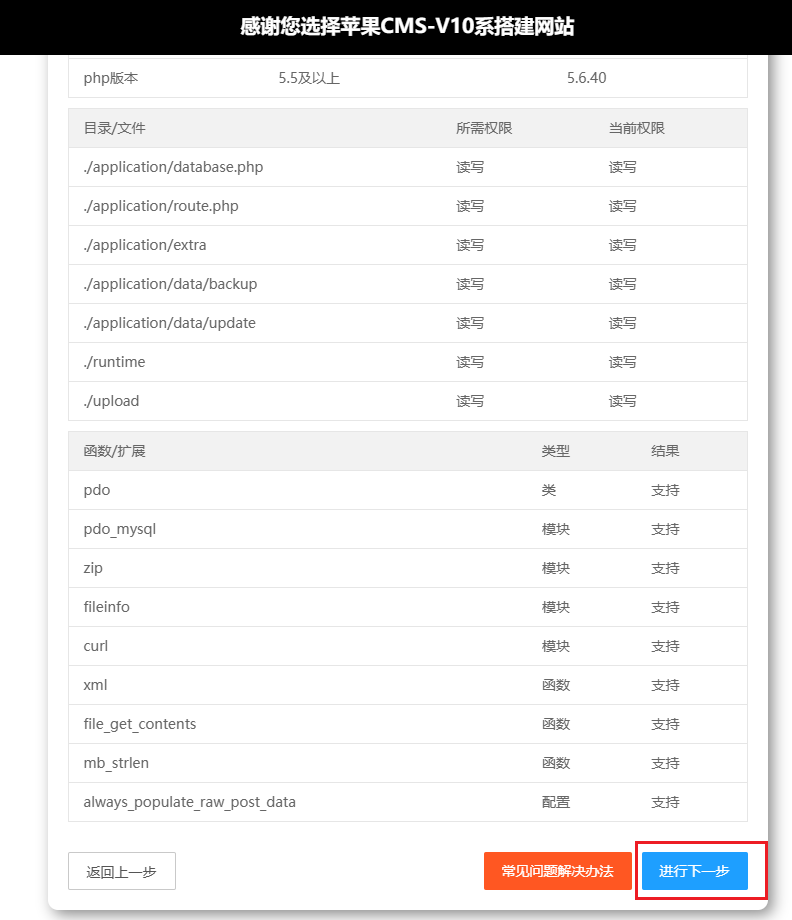Click 模块 type cell in zip row
The height and width of the screenshot is (920, 792).
tap(556, 568)
